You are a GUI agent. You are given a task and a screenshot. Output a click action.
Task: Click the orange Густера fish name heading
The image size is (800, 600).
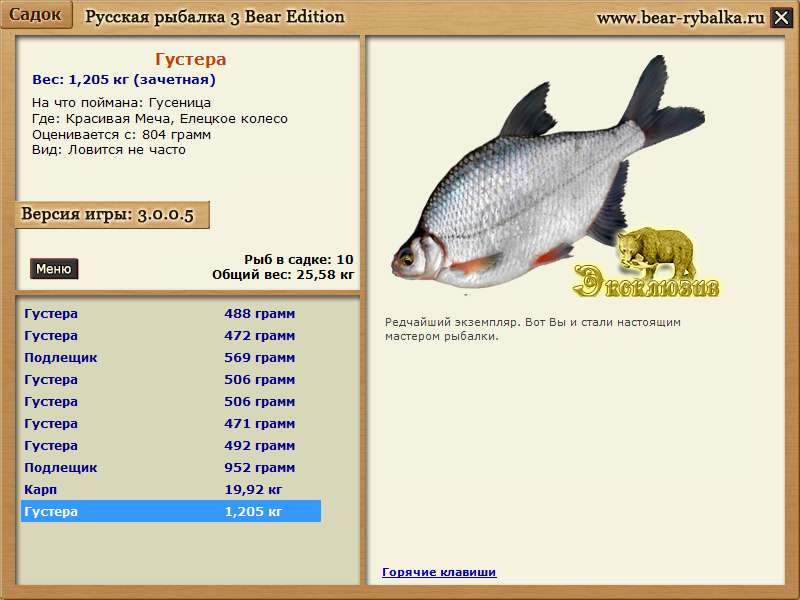pos(191,60)
